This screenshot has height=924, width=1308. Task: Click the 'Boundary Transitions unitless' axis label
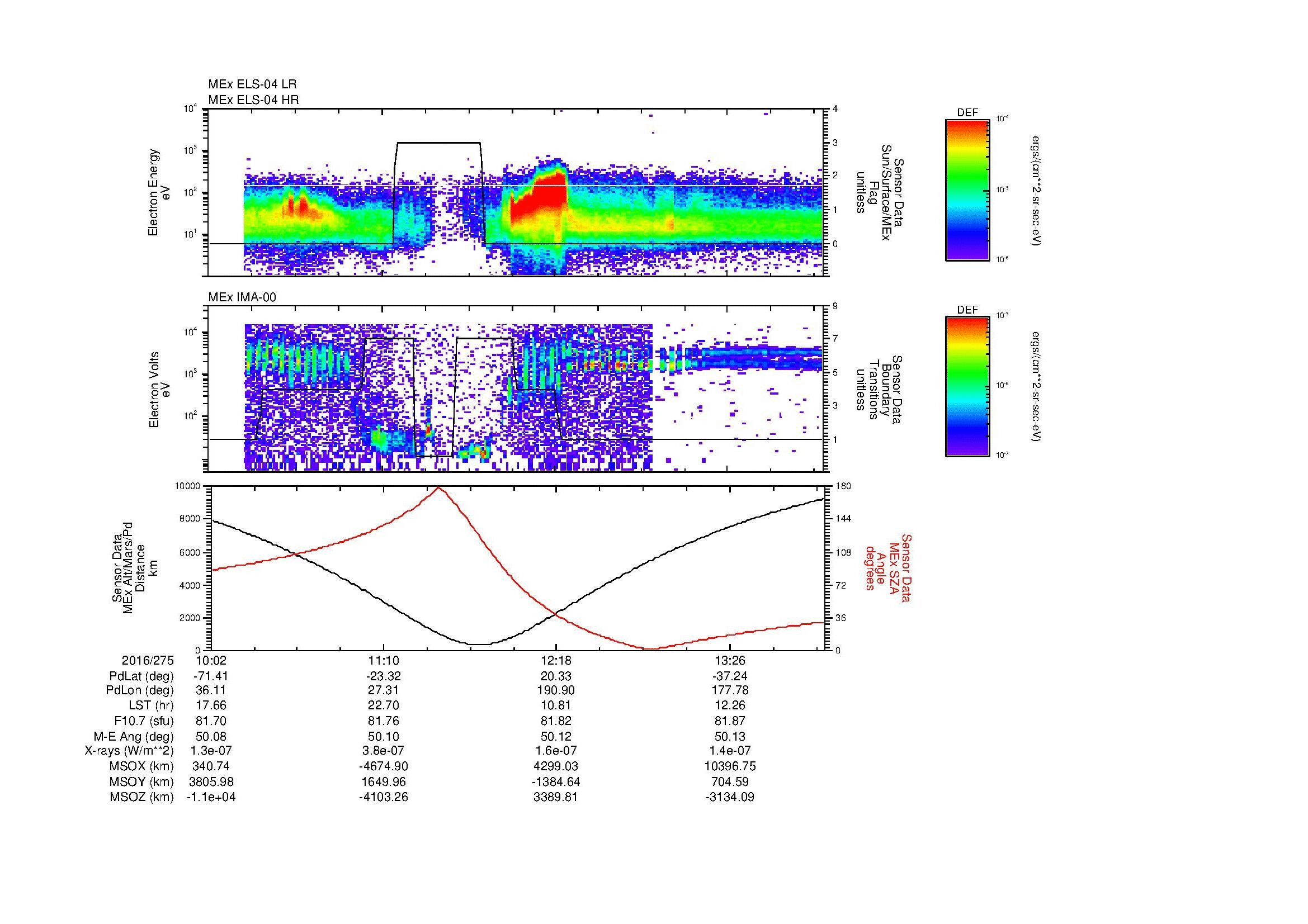pos(880,390)
